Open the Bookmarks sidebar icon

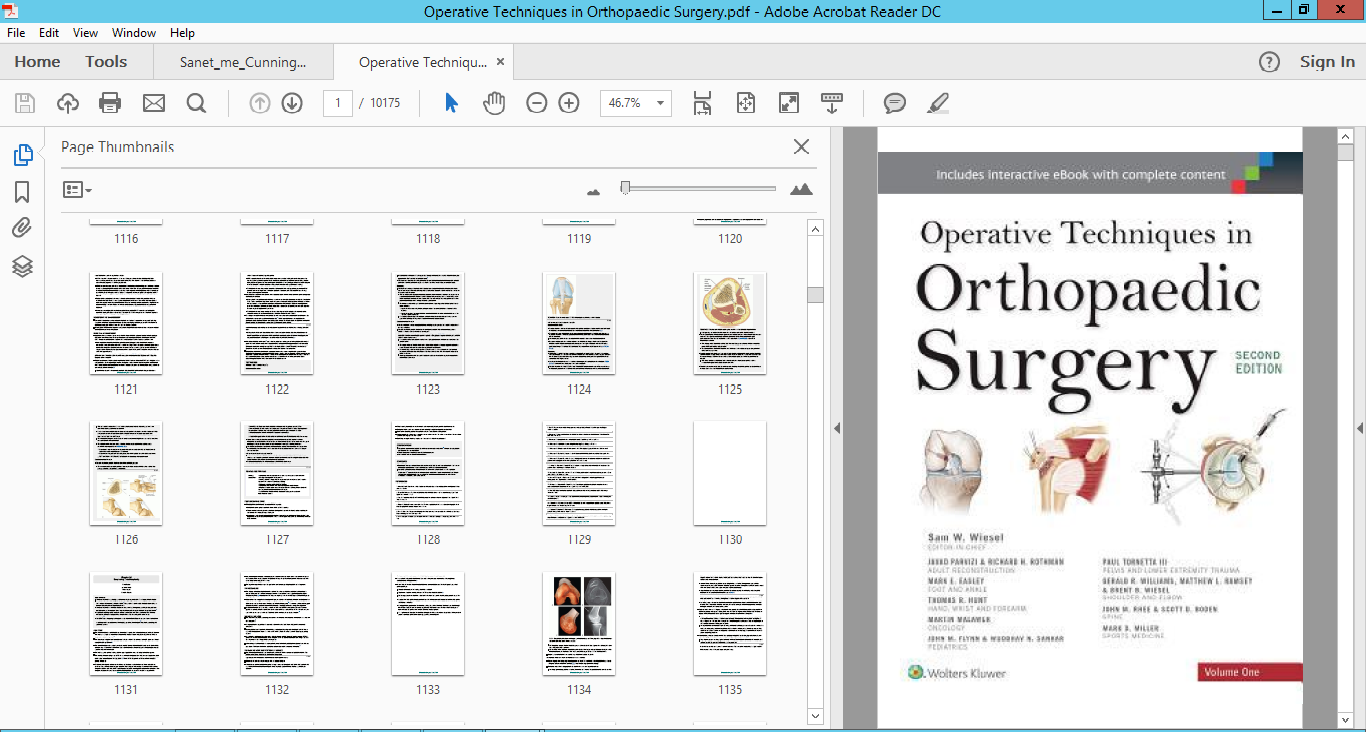tap(22, 192)
